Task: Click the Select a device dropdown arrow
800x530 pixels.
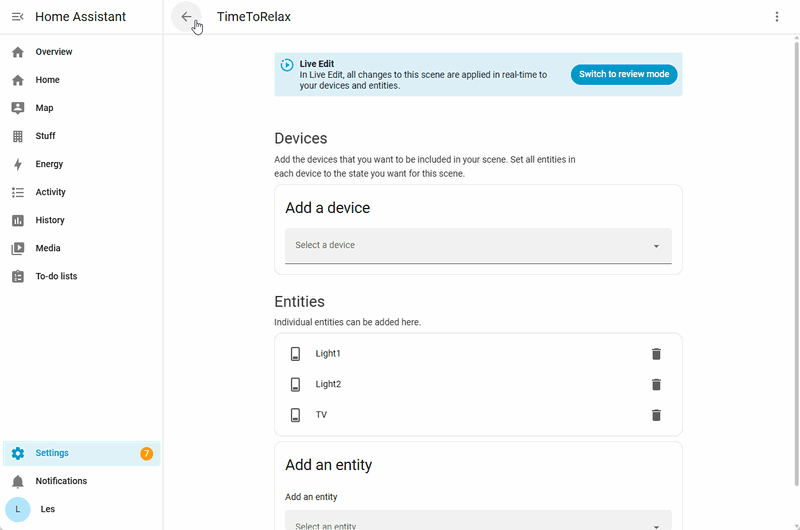Action: [656, 246]
